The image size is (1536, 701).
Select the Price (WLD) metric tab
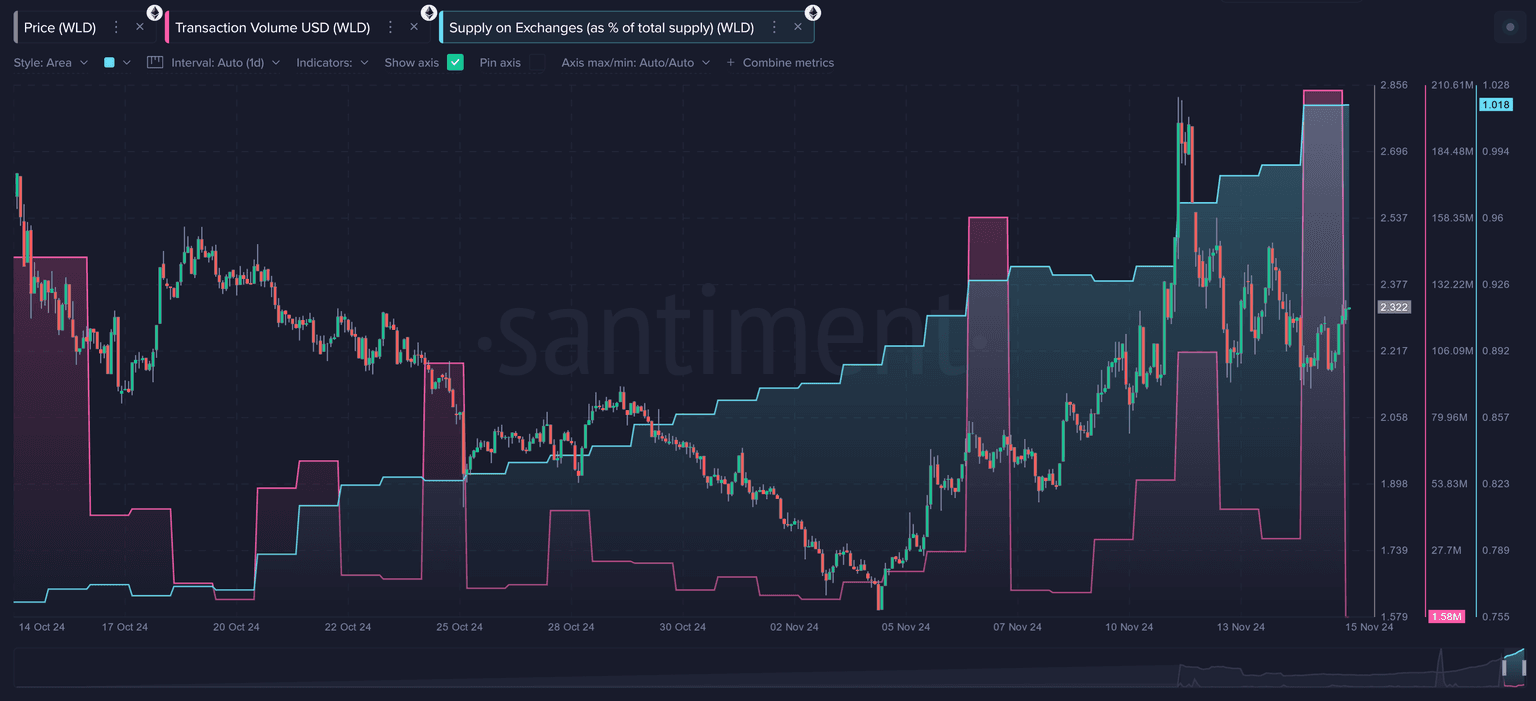pos(60,27)
